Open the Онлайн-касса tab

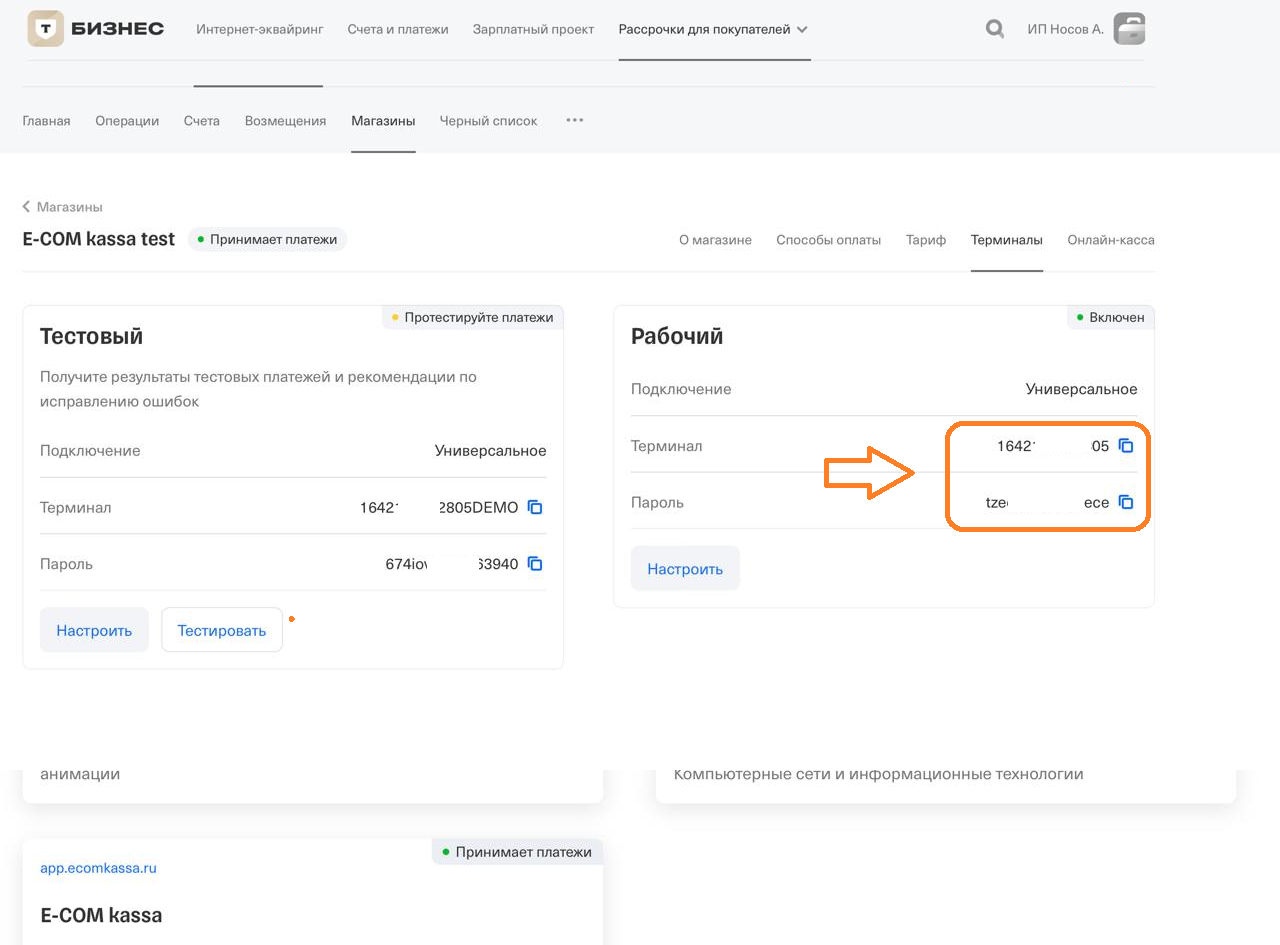(1110, 240)
